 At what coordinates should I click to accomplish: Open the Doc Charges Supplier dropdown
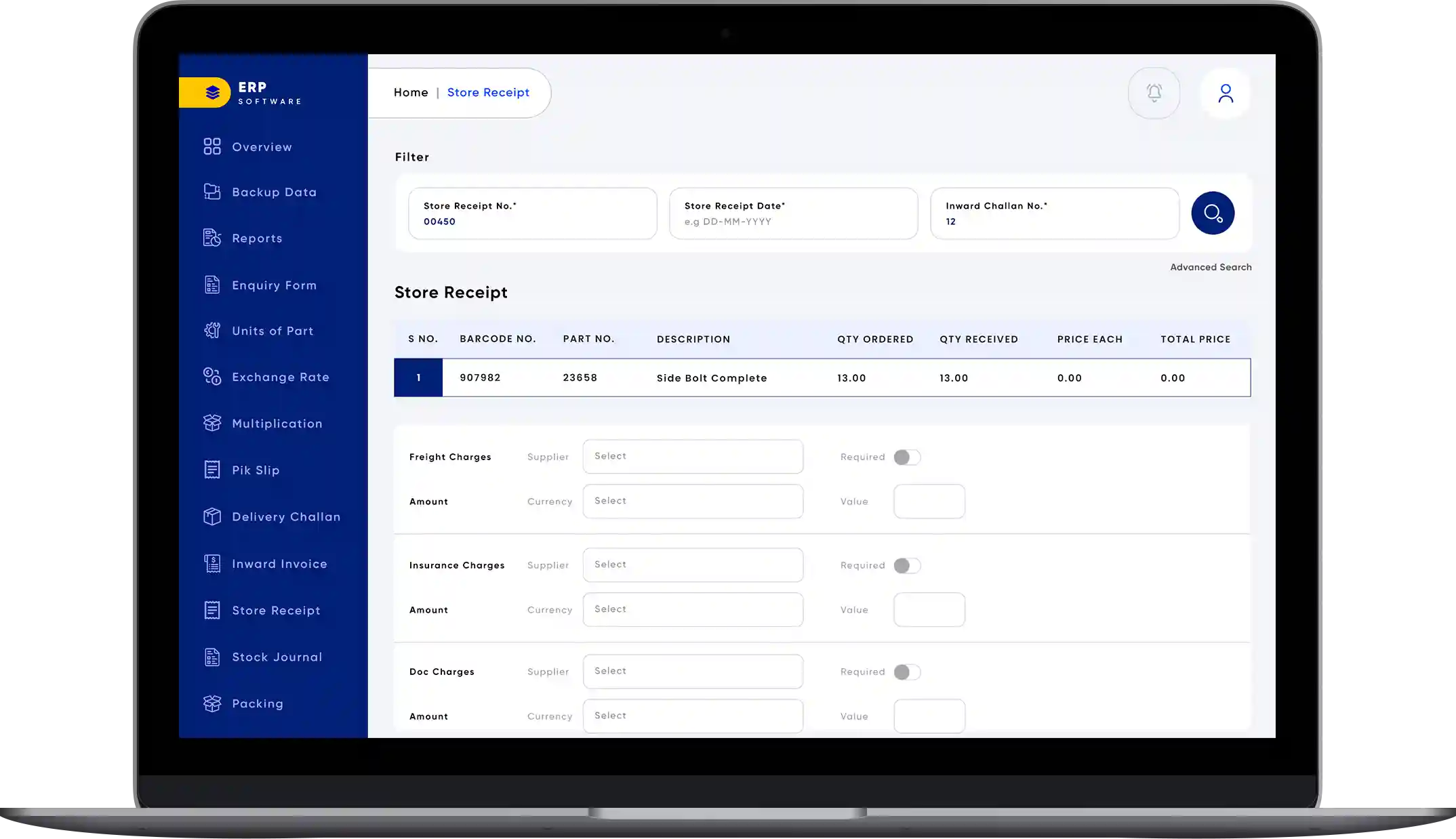coord(693,672)
